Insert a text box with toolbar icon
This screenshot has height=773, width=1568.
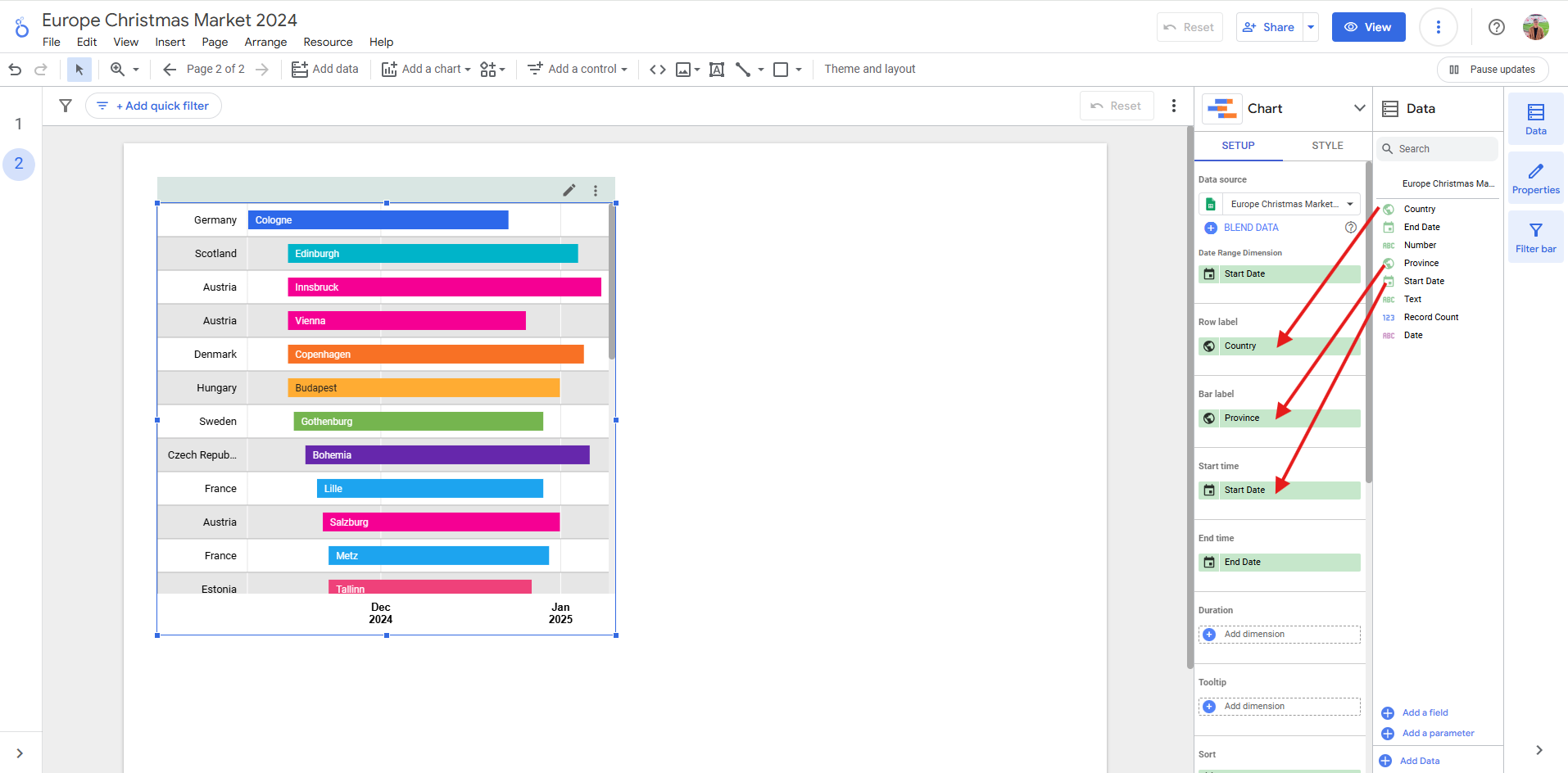(x=716, y=70)
